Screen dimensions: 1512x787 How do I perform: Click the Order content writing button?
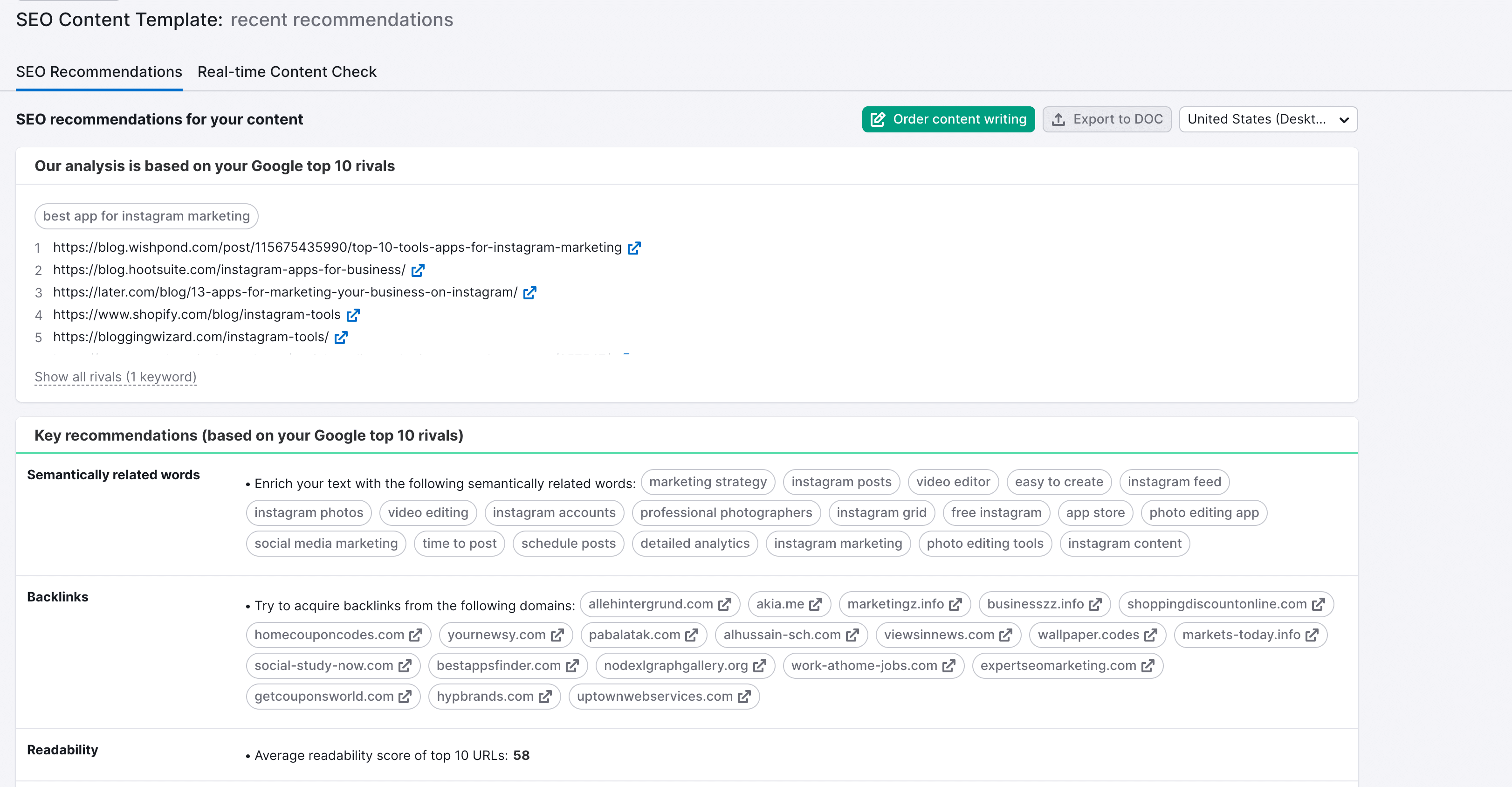click(944, 119)
